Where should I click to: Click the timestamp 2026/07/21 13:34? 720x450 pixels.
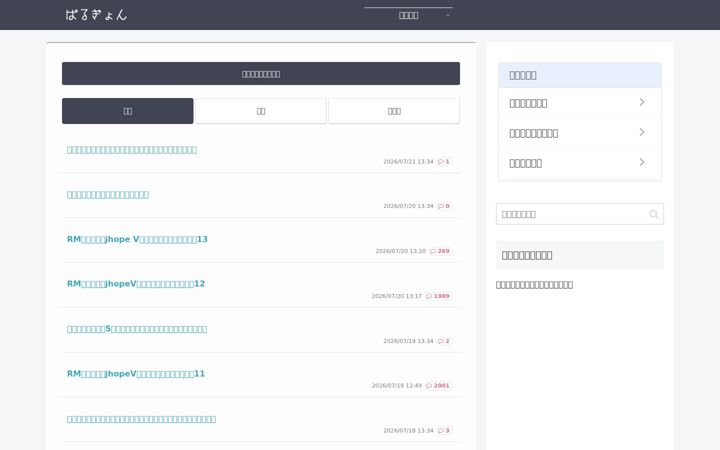408,162
